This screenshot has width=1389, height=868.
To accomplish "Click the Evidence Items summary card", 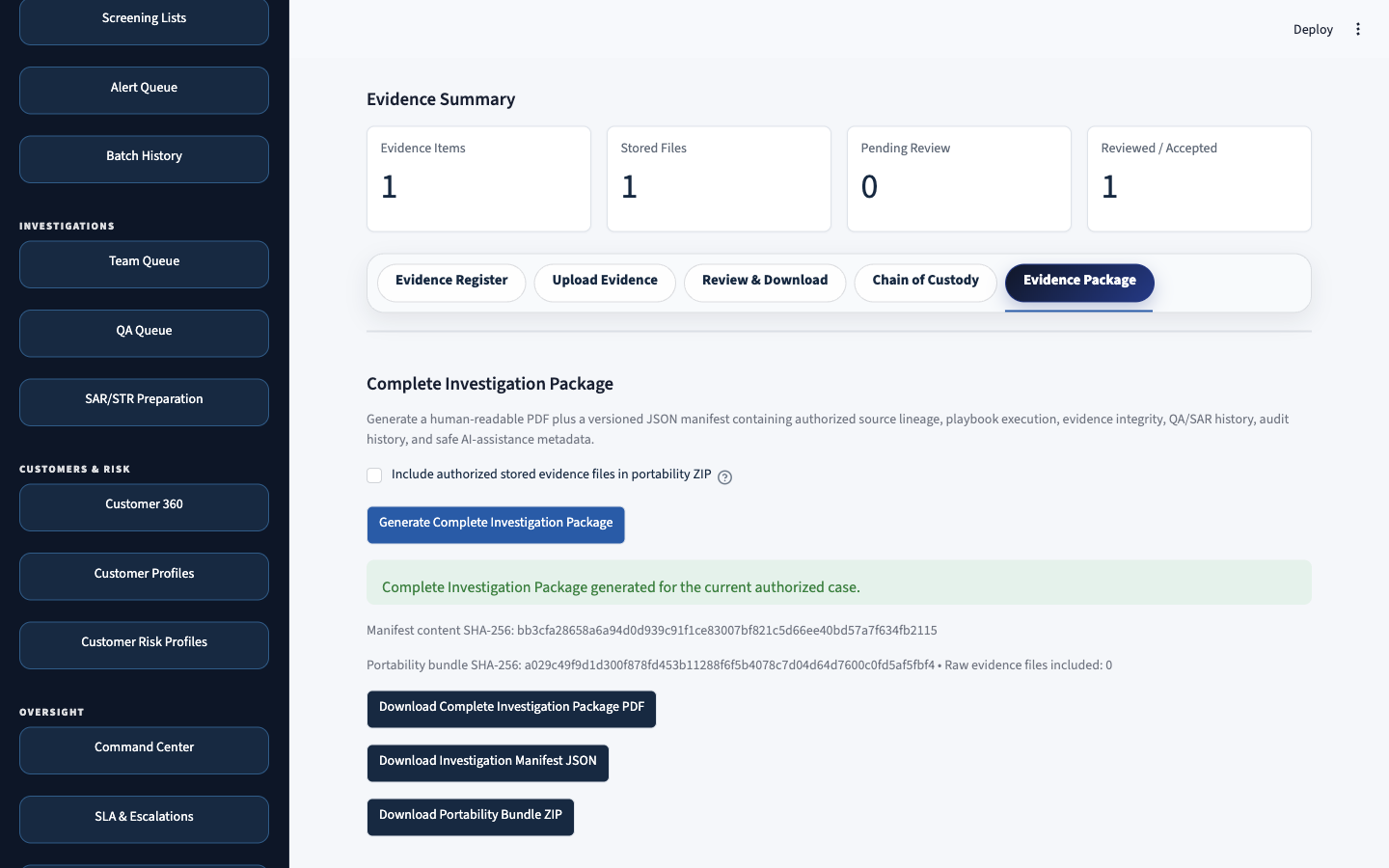I will click(478, 178).
